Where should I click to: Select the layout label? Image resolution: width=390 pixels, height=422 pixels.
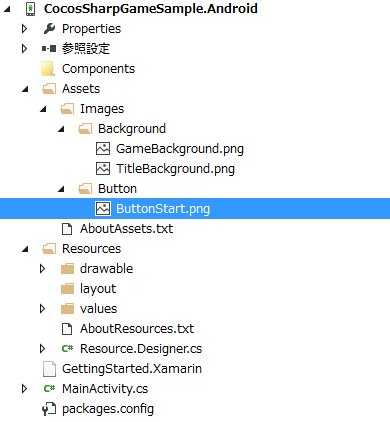[98, 289]
